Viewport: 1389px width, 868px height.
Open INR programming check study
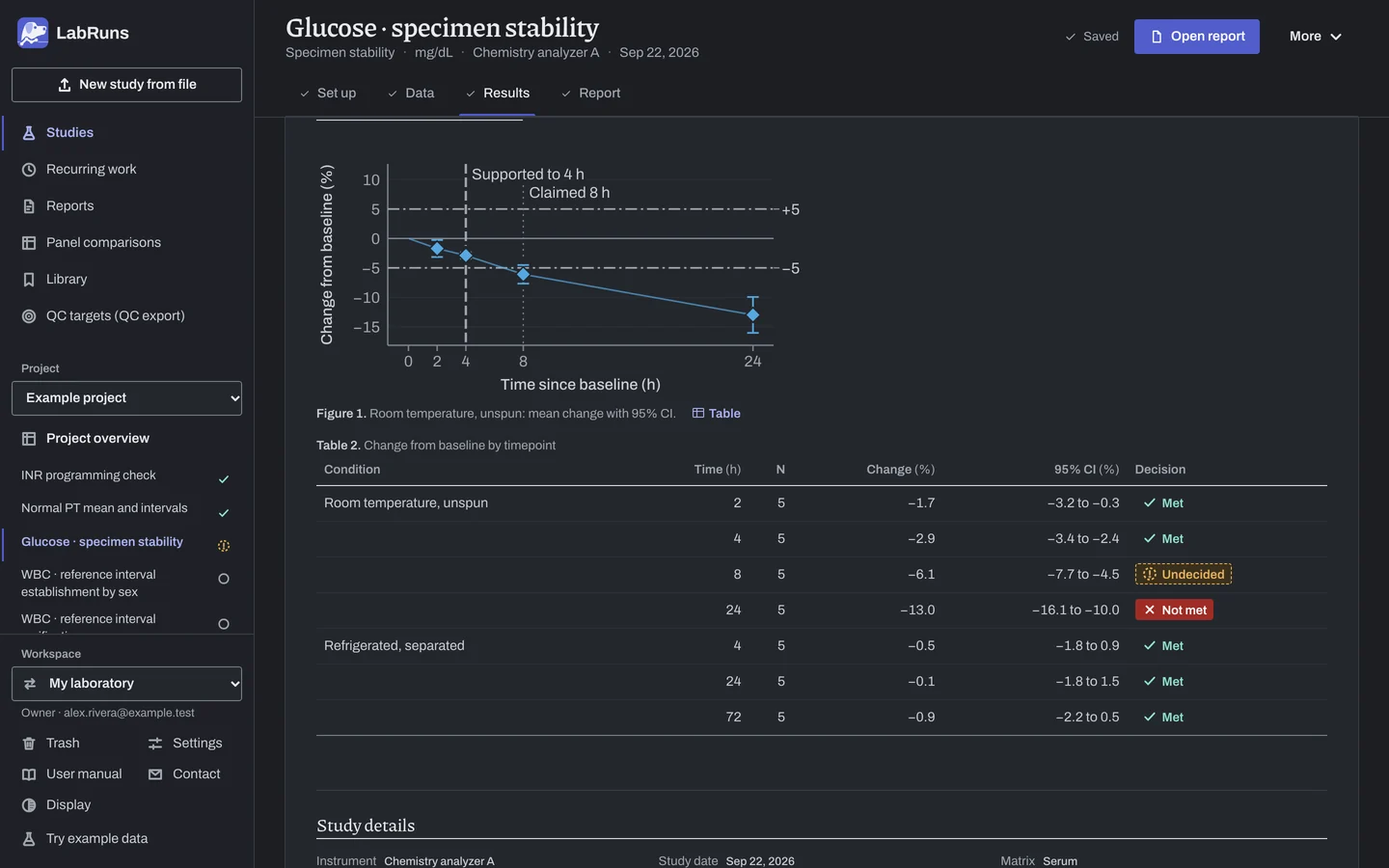coord(126,476)
